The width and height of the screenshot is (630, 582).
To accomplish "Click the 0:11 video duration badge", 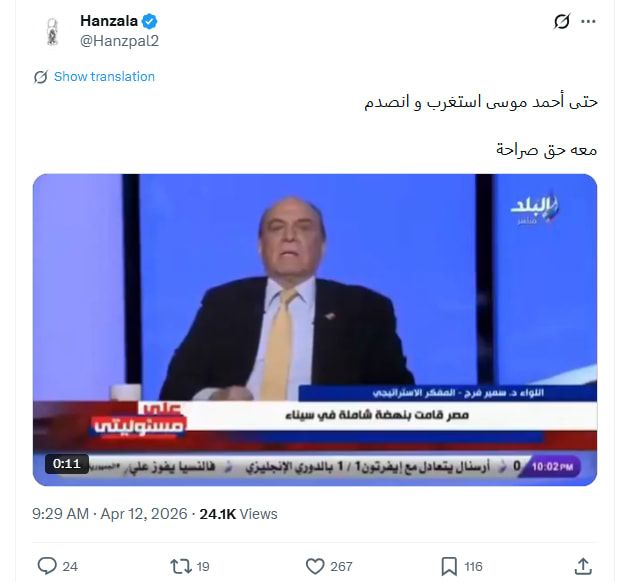I will [67, 464].
